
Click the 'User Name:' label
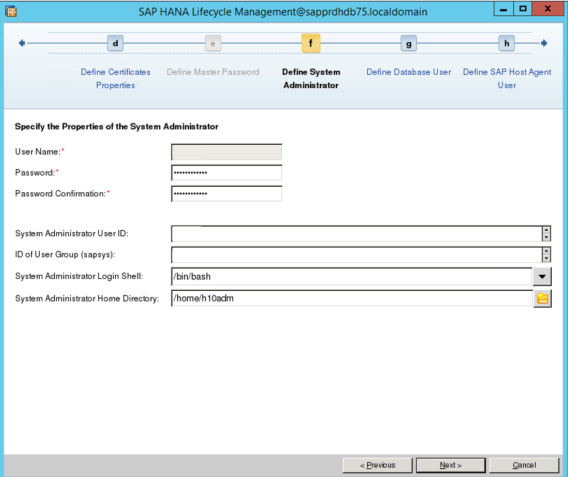[39, 152]
